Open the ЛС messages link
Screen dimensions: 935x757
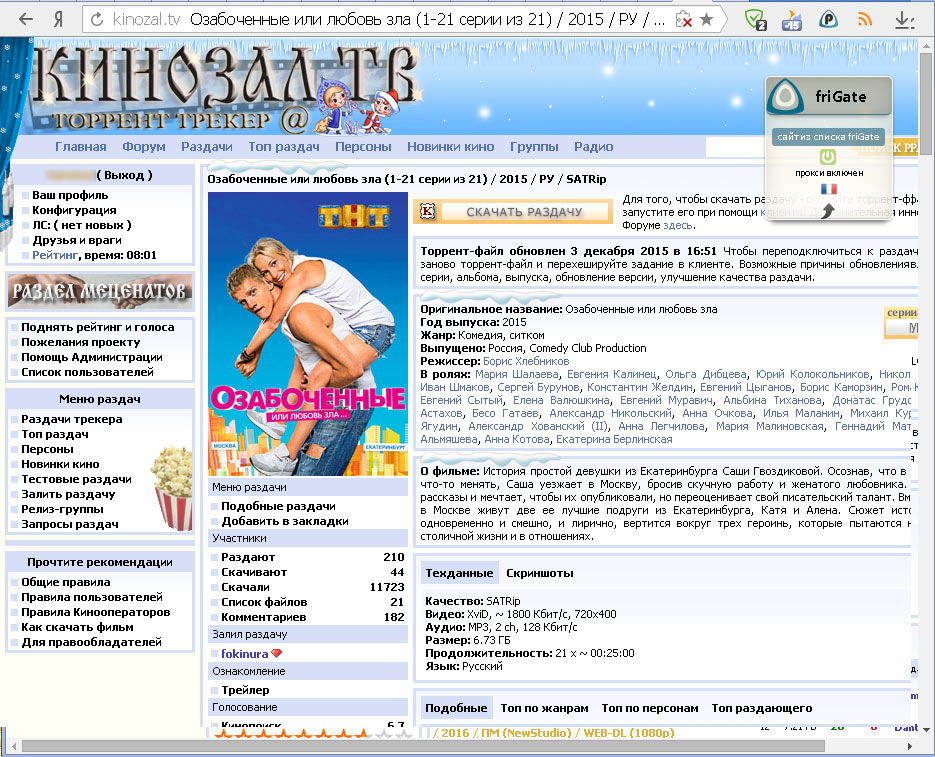(82, 225)
